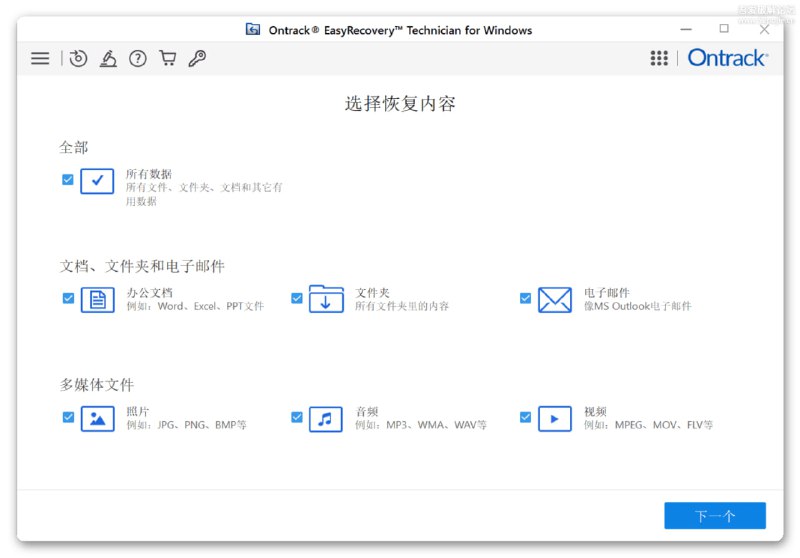Image resolution: width=800 pixels, height=558 pixels.
Task: Click the video play icon
Action: [x=554, y=419]
